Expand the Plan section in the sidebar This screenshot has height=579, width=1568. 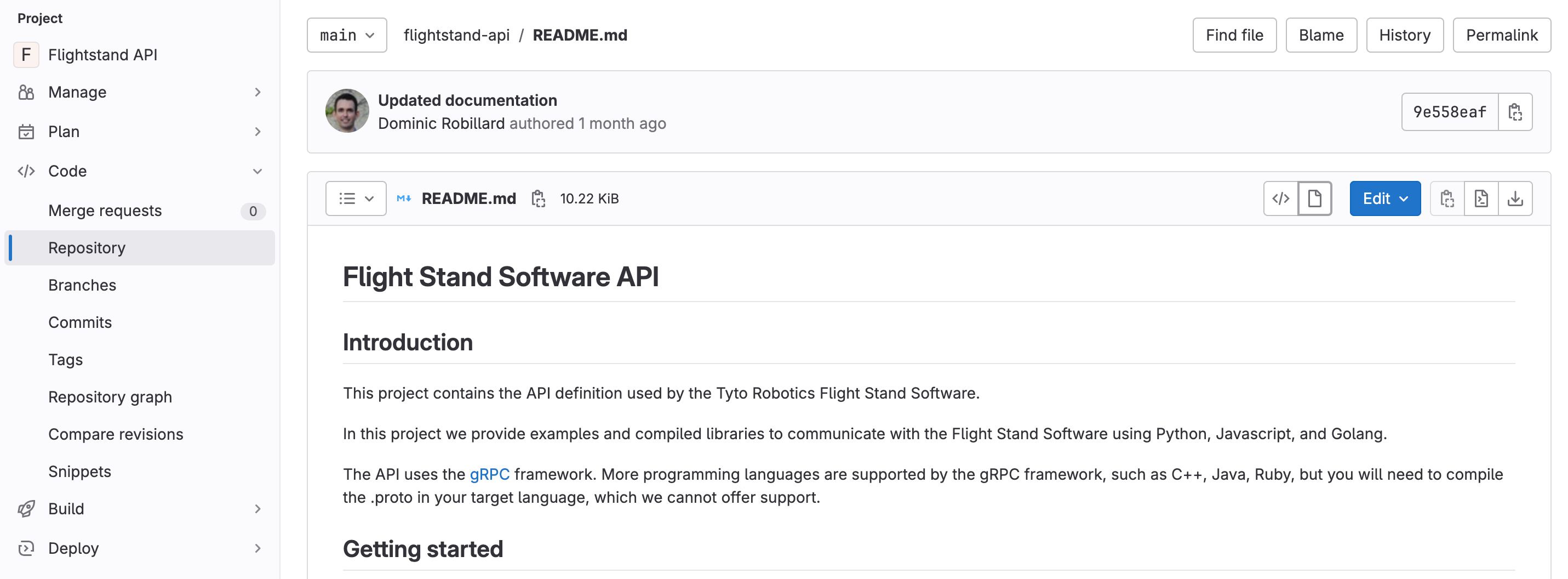coord(258,131)
